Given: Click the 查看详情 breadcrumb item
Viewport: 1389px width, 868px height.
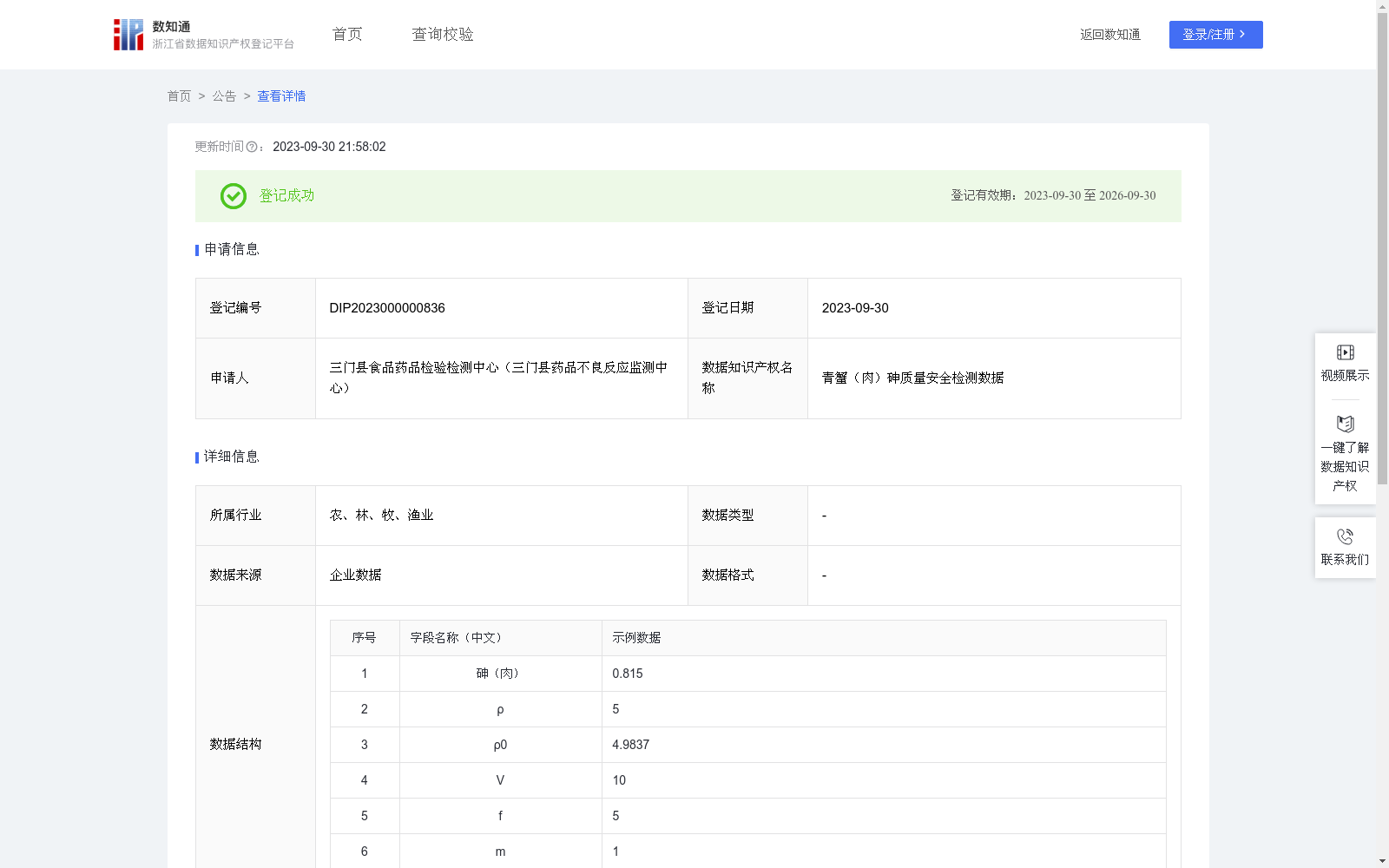Looking at the screenshot, I should (x=281, y=96).
